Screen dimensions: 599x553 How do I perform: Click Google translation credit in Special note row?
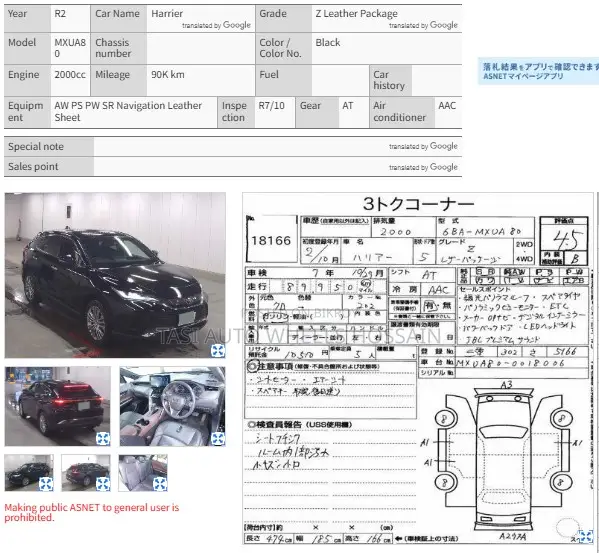[423, 146]
